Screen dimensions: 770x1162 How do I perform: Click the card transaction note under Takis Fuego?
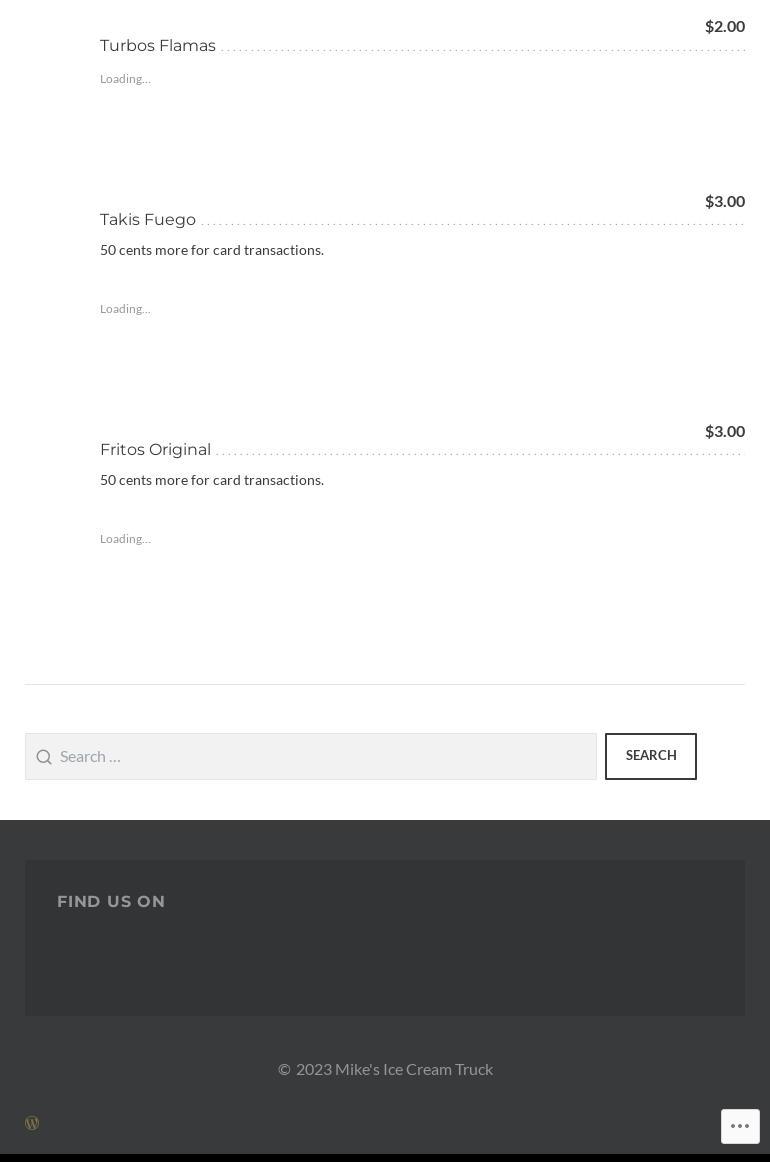212,250
